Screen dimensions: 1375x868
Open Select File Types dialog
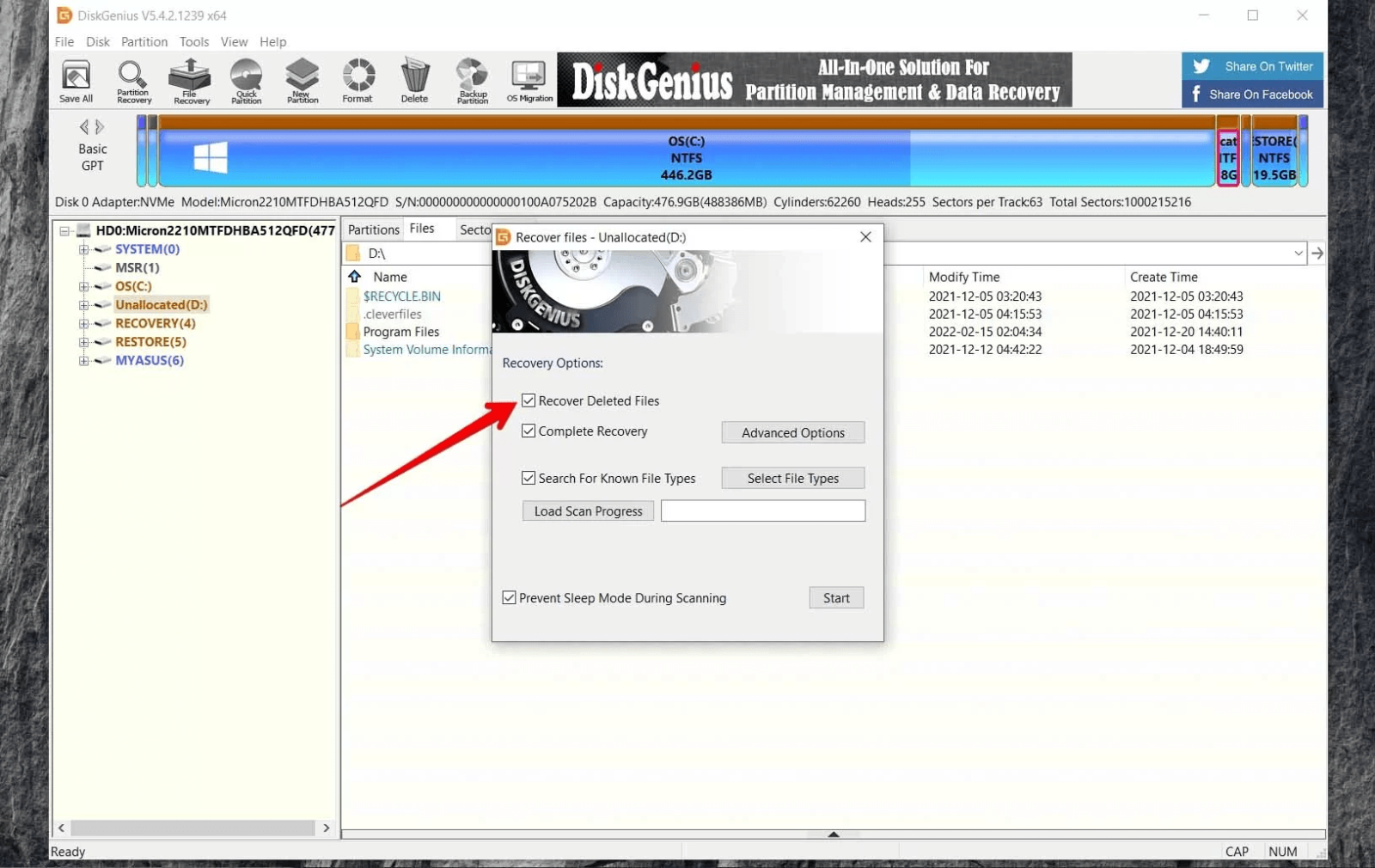pos(791,478)
